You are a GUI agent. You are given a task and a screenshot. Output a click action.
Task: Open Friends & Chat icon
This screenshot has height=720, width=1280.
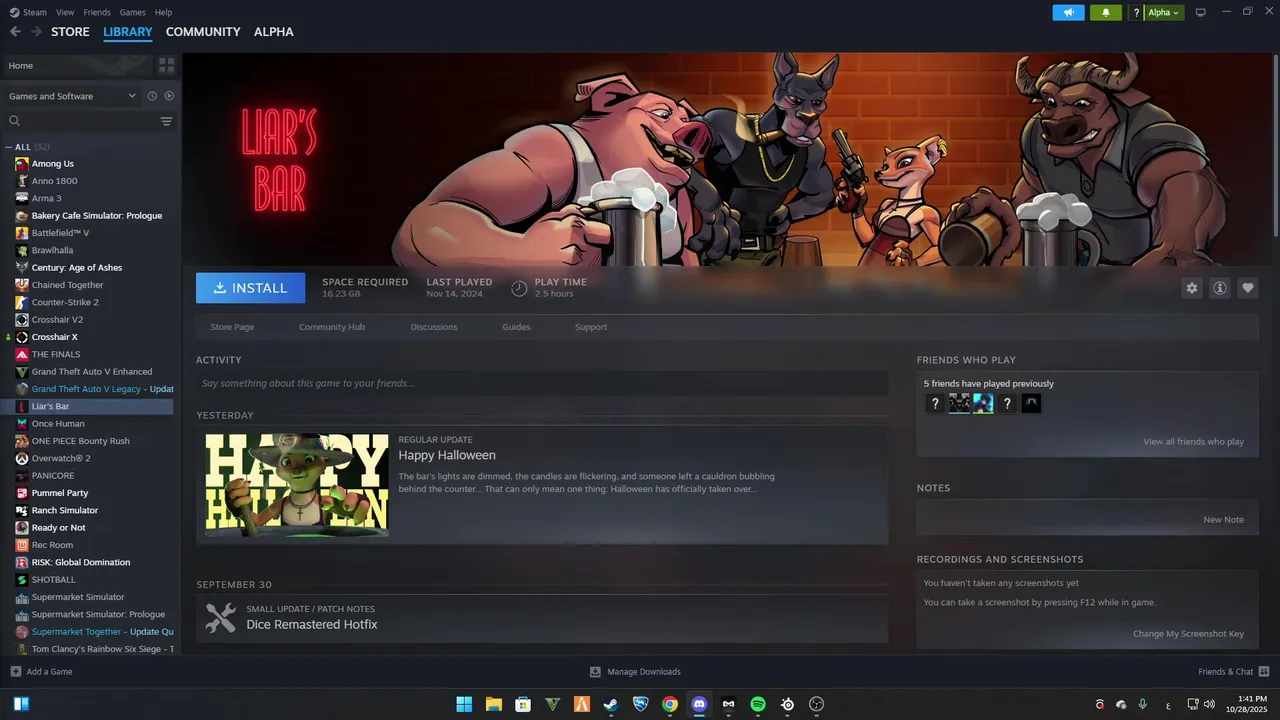click(1264, 672)
